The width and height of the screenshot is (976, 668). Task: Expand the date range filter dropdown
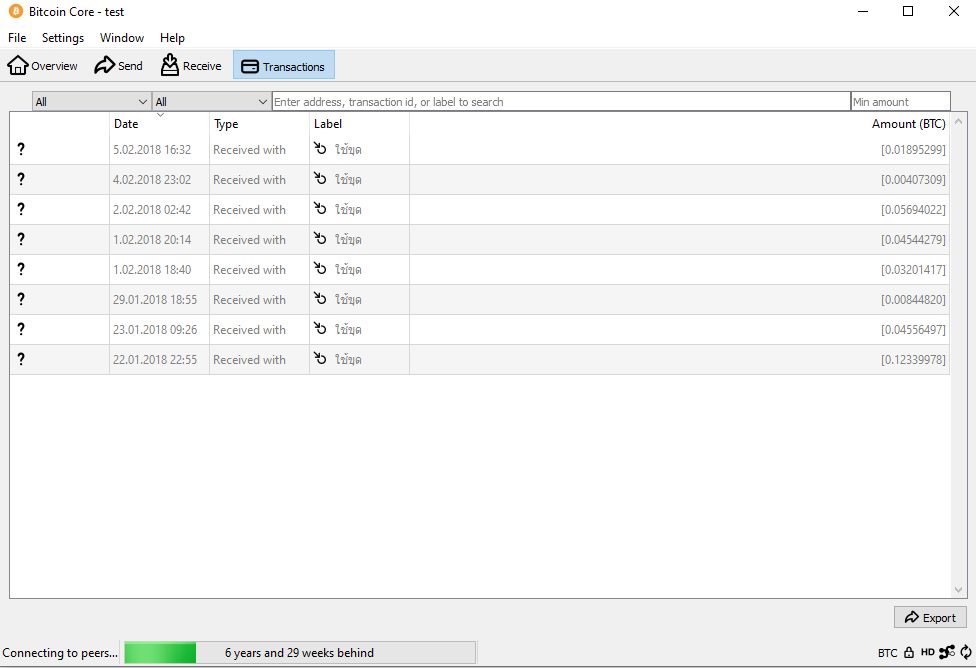[92, 101]
